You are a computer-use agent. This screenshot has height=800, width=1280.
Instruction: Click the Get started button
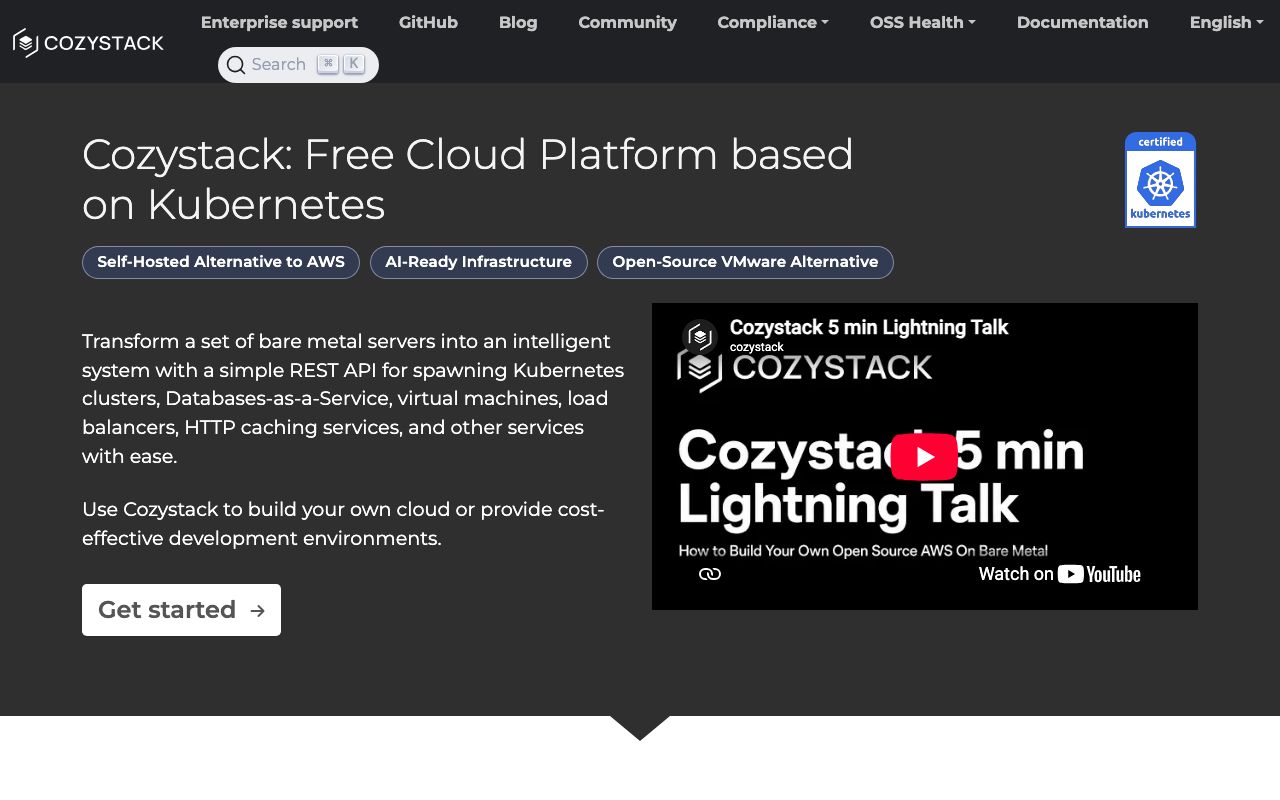point(181,610)
